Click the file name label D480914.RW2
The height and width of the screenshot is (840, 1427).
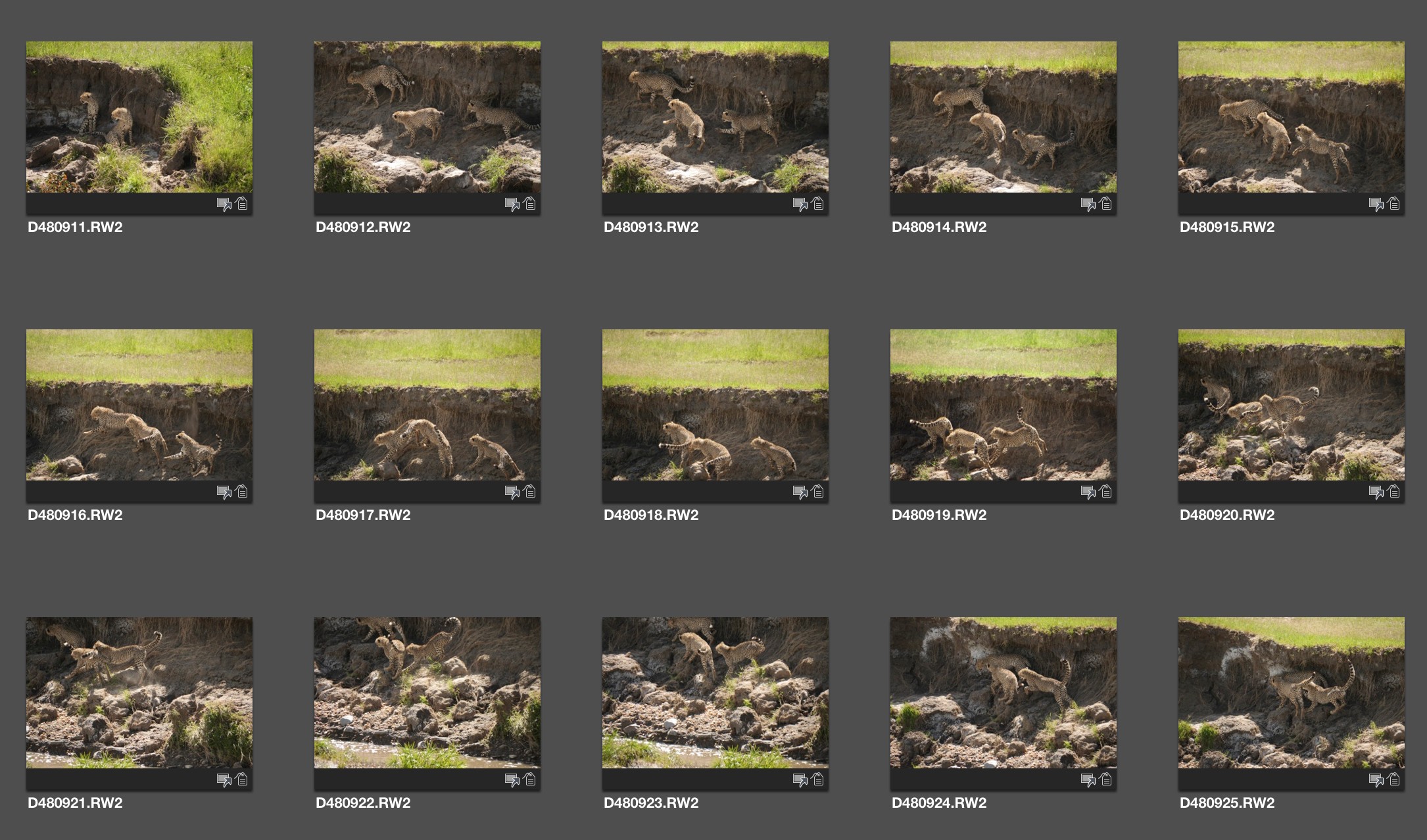(939, 227)
